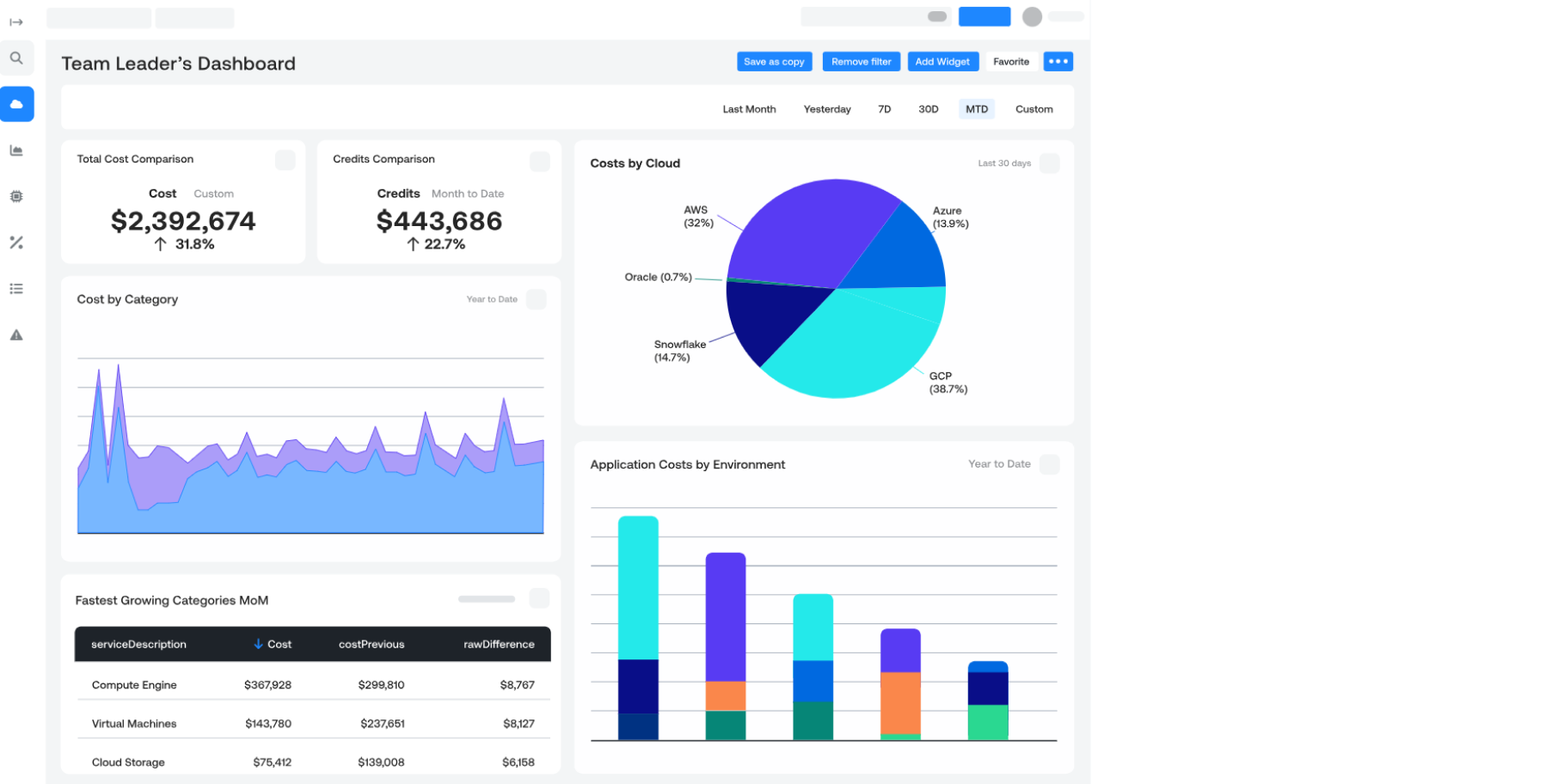Screen dimensions: 1558x784
Task: Switch the date range to 7D
Action: [x=884, y=109]
